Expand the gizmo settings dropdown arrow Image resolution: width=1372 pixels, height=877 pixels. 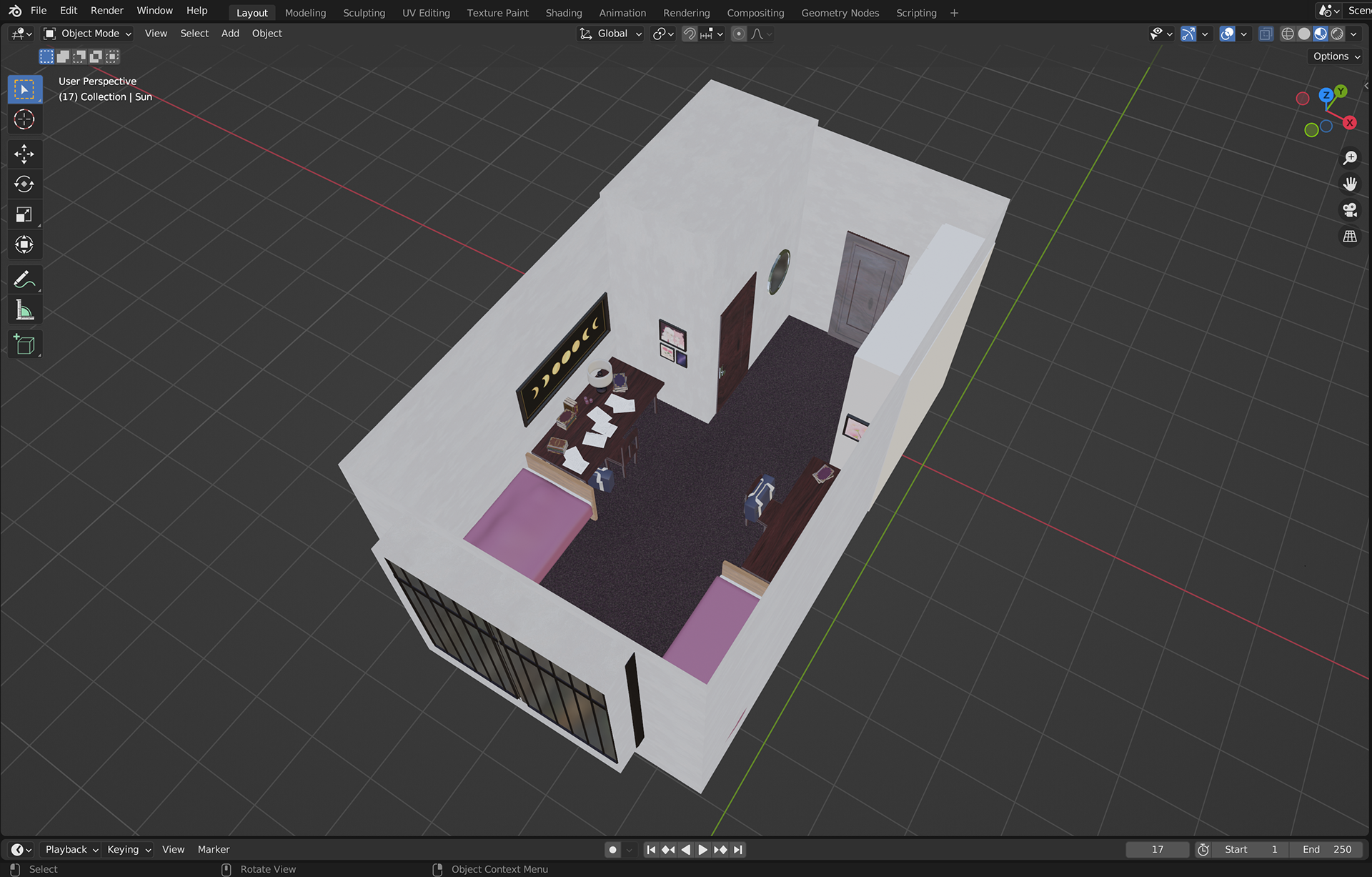(1205, 34)
